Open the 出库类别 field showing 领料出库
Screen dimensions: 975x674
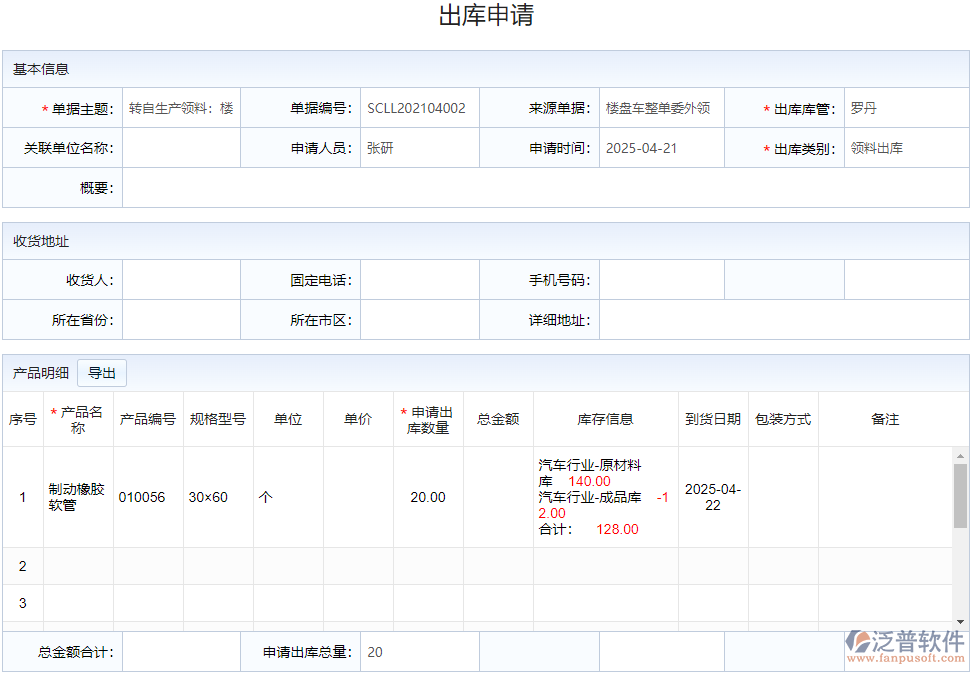(906, 148)
